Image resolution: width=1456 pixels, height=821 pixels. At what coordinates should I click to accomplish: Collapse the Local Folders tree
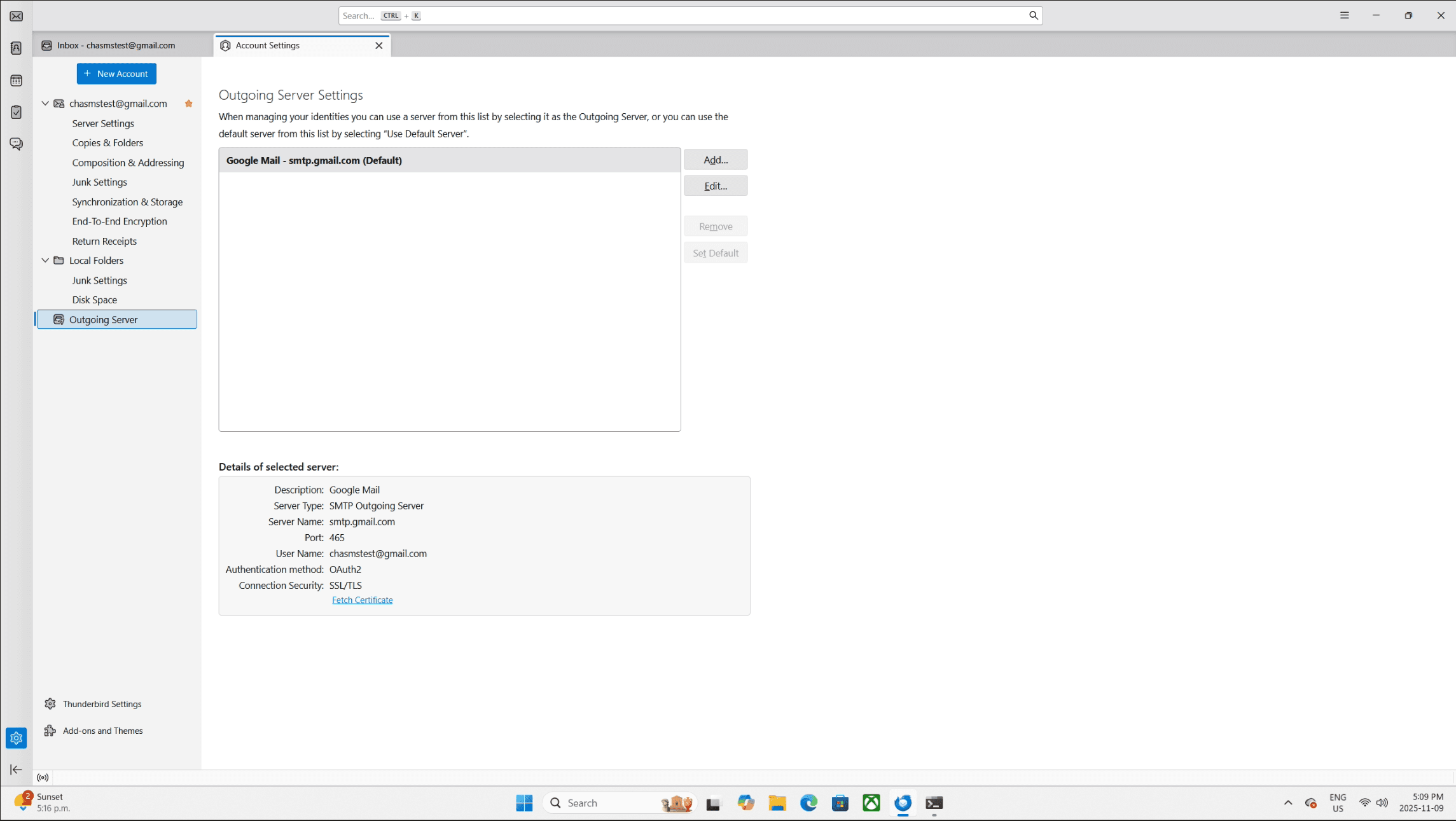[x=45, y=261]
